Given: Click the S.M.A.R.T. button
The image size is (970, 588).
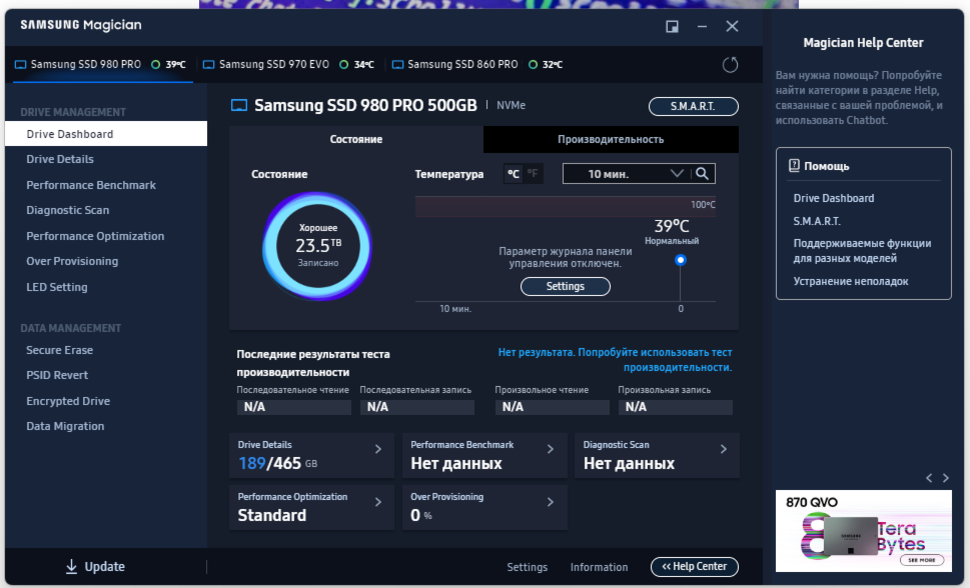Looking at the screenshot, I should [693, 106].
